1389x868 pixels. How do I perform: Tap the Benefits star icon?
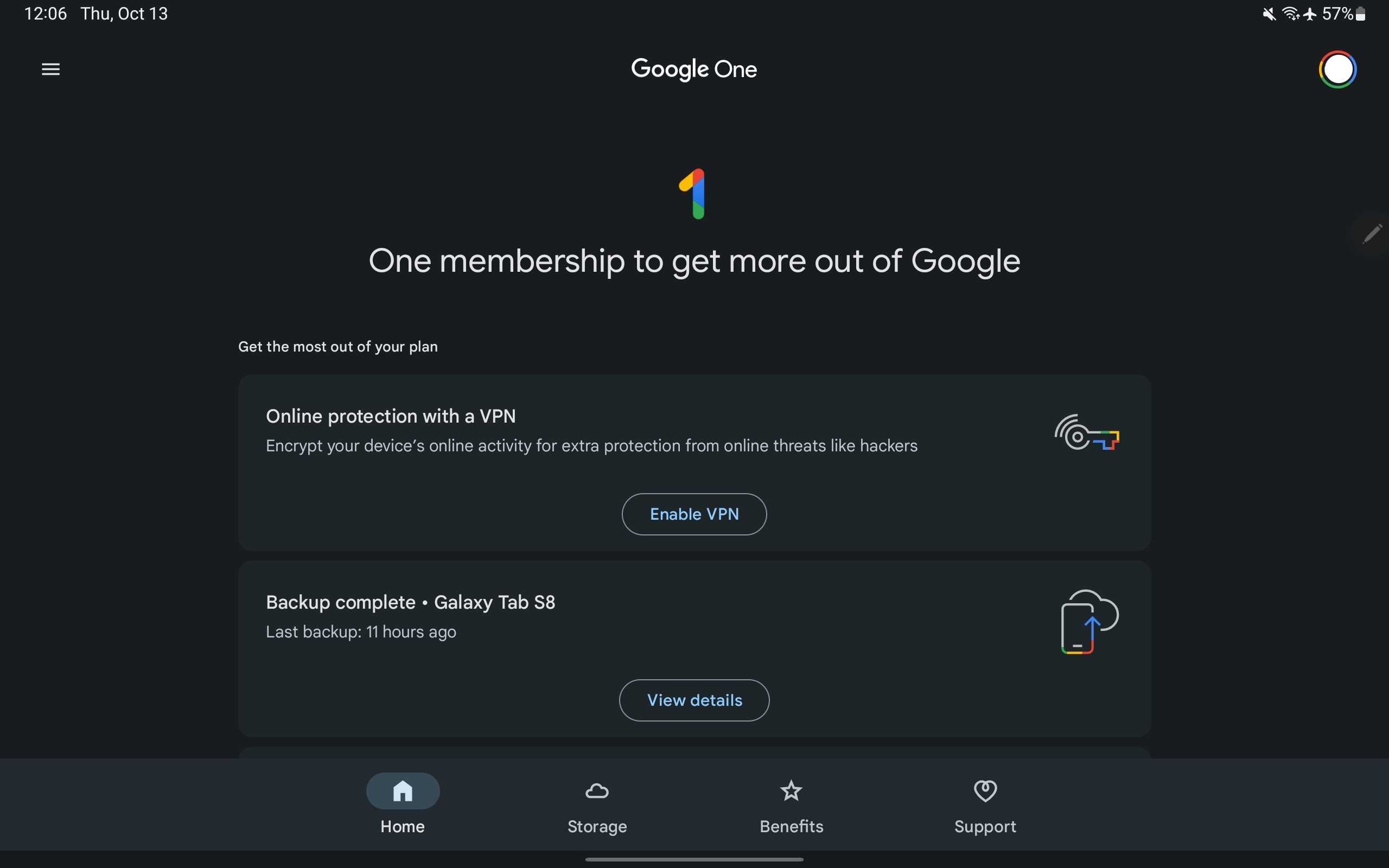pos(791,790)
